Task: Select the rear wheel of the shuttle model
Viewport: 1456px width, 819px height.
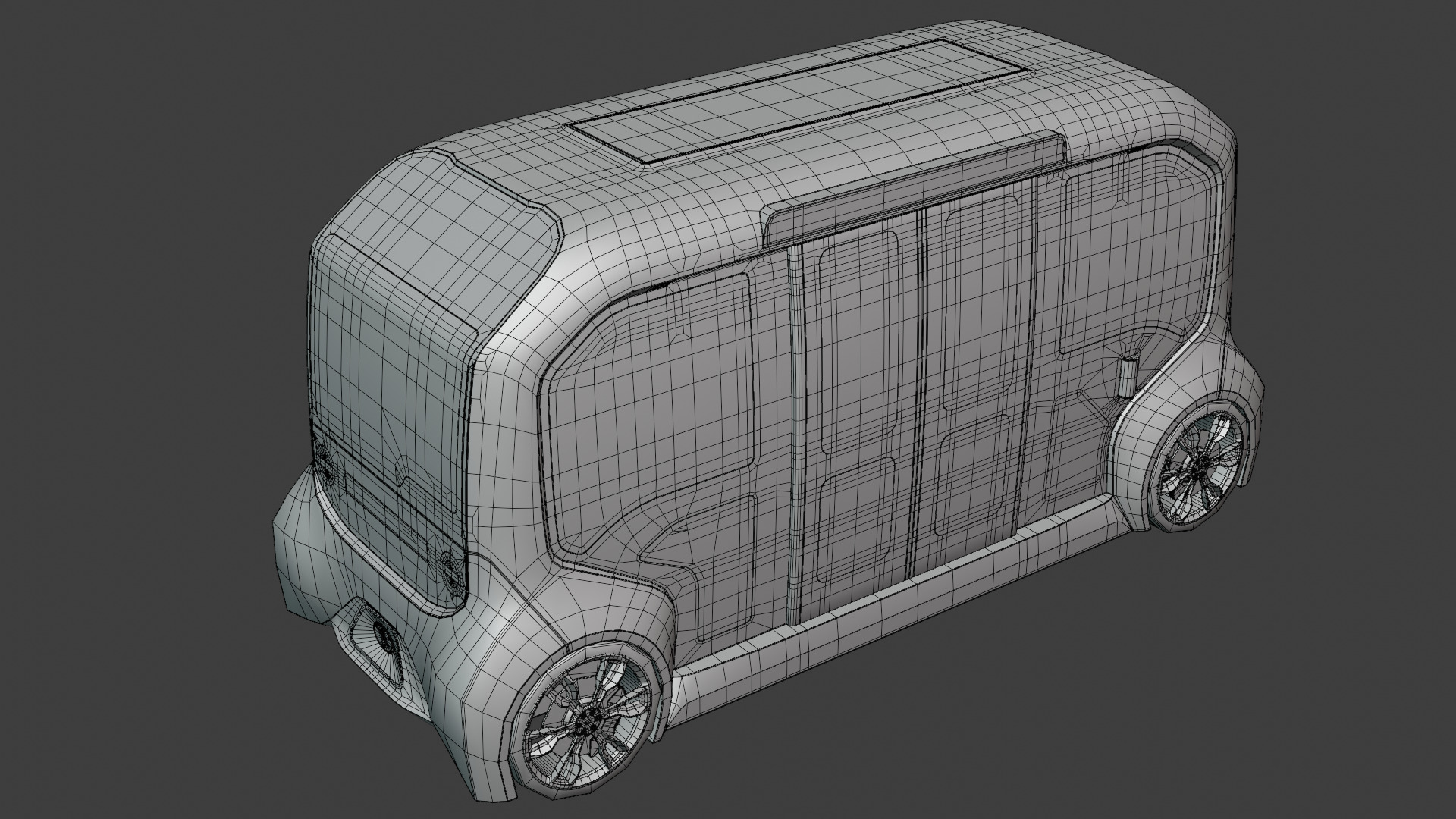Action: 1198,466
